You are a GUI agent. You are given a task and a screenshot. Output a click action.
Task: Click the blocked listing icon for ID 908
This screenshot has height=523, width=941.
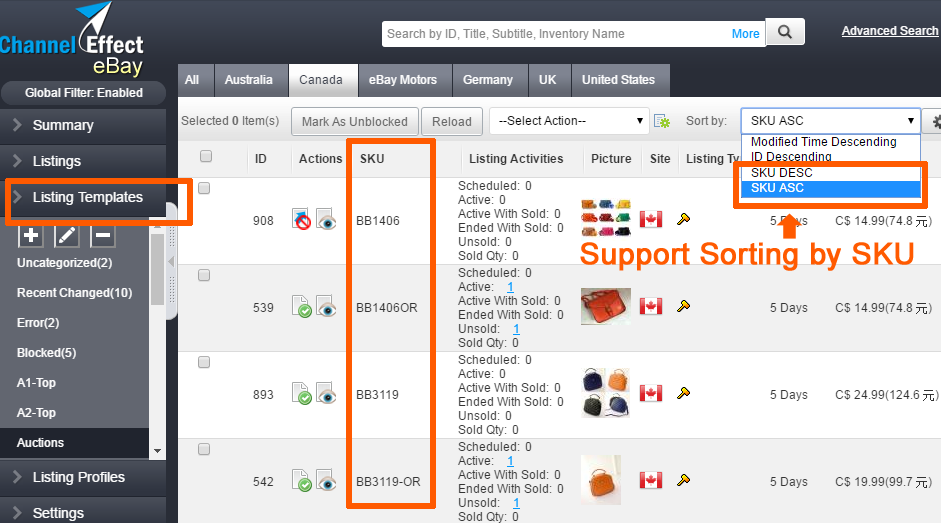pyautogui.click(x=301, y=219)
